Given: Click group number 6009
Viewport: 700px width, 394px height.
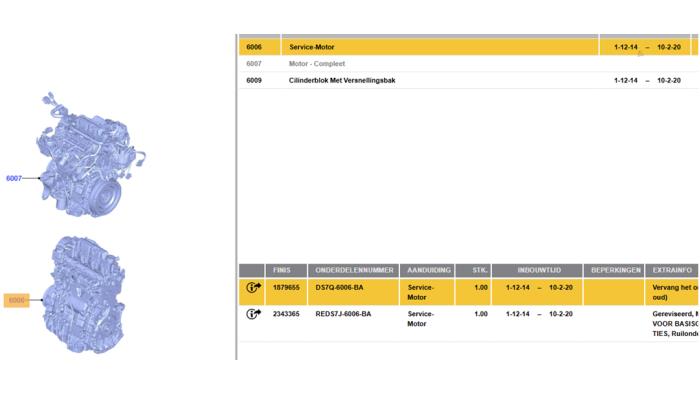Looking at the screenshot, I should click(254, 80).
